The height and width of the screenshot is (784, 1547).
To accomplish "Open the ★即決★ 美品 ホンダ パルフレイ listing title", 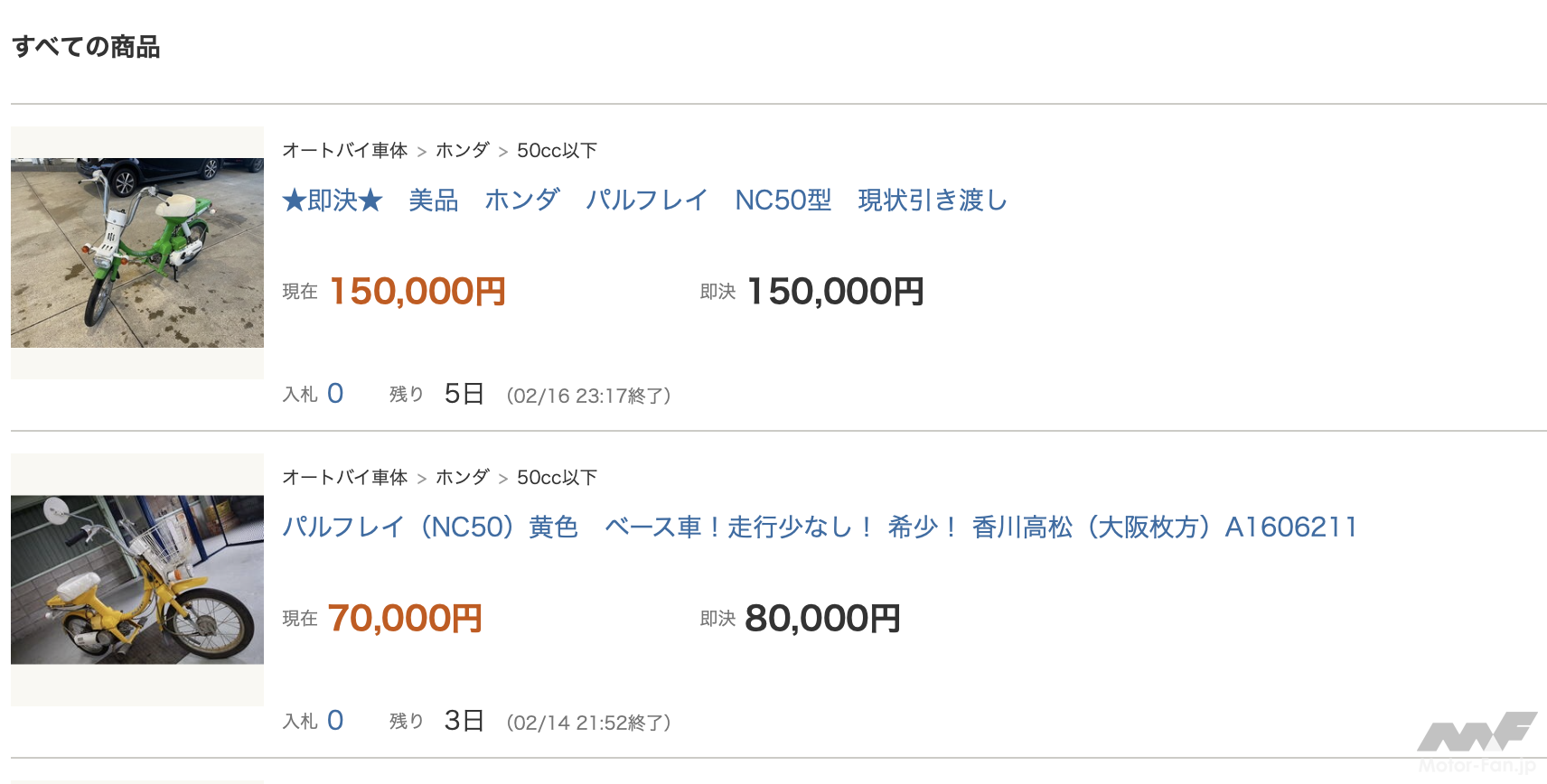I will point(644,200).
